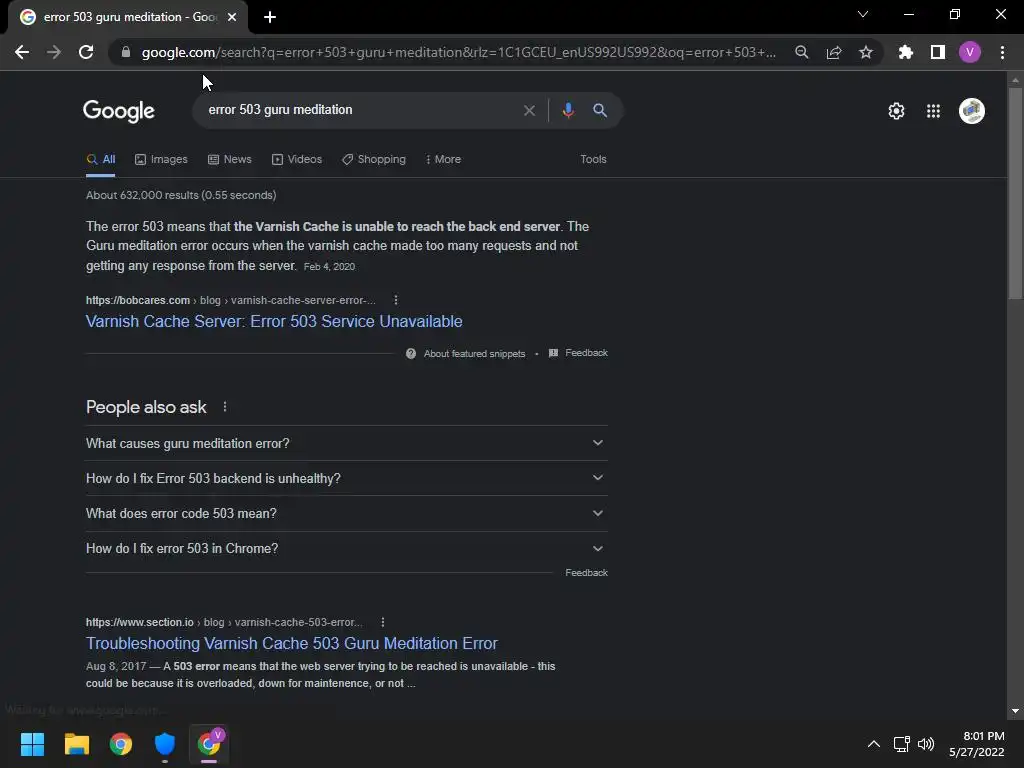This screenshot has height=768, width=1024.
Task: Open a new tab
Action: pyautogui.click(x=270, y=17)
